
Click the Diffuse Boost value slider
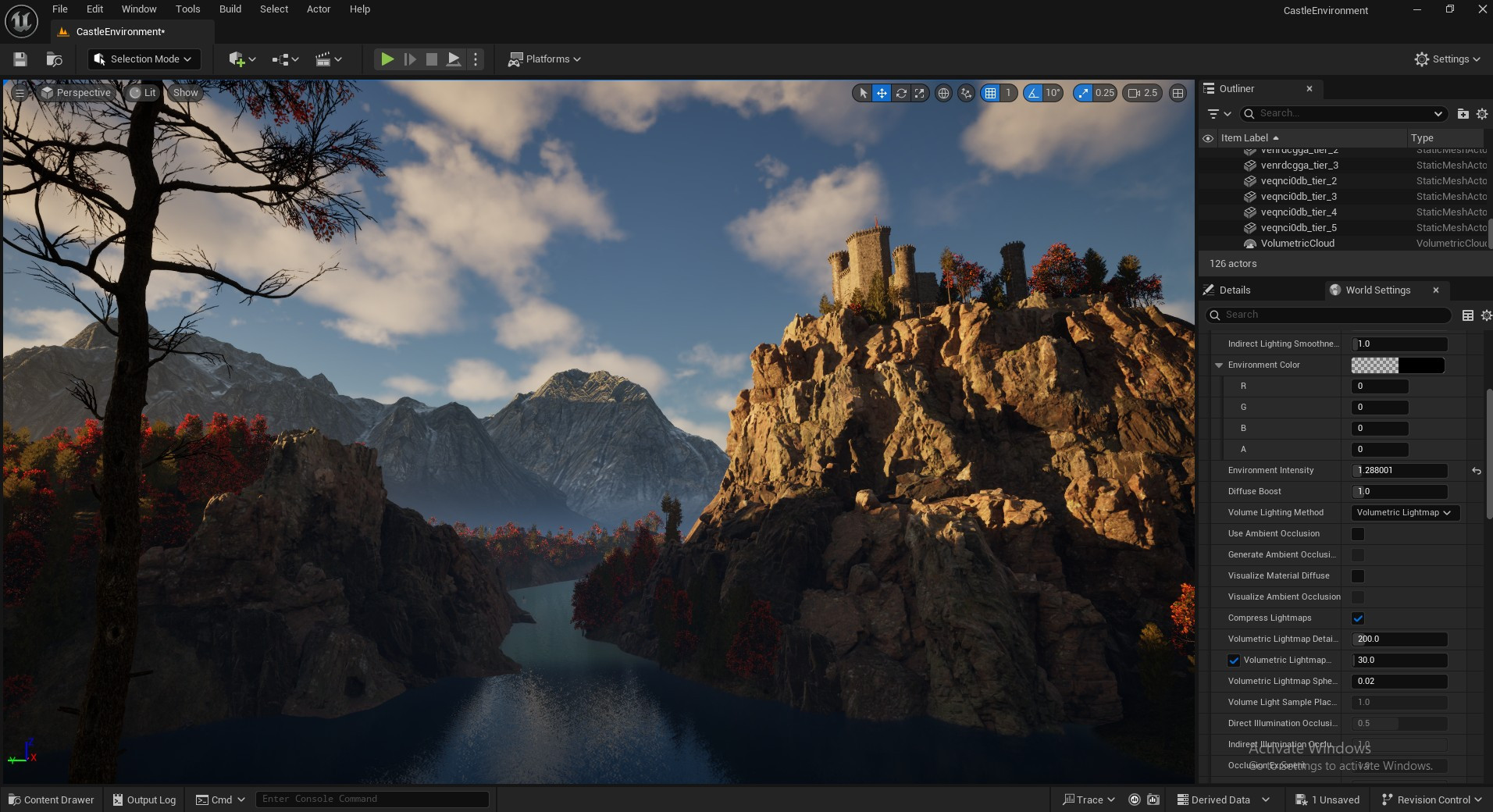pyautogui.click(x=1399, y=492)
